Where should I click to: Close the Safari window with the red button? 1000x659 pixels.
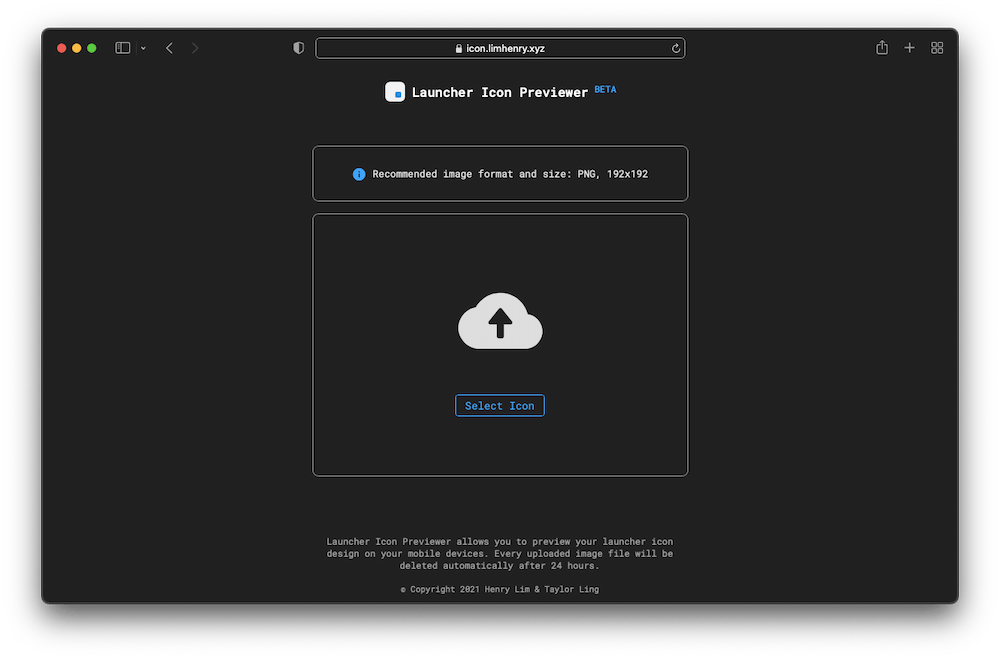pos(62,48)
